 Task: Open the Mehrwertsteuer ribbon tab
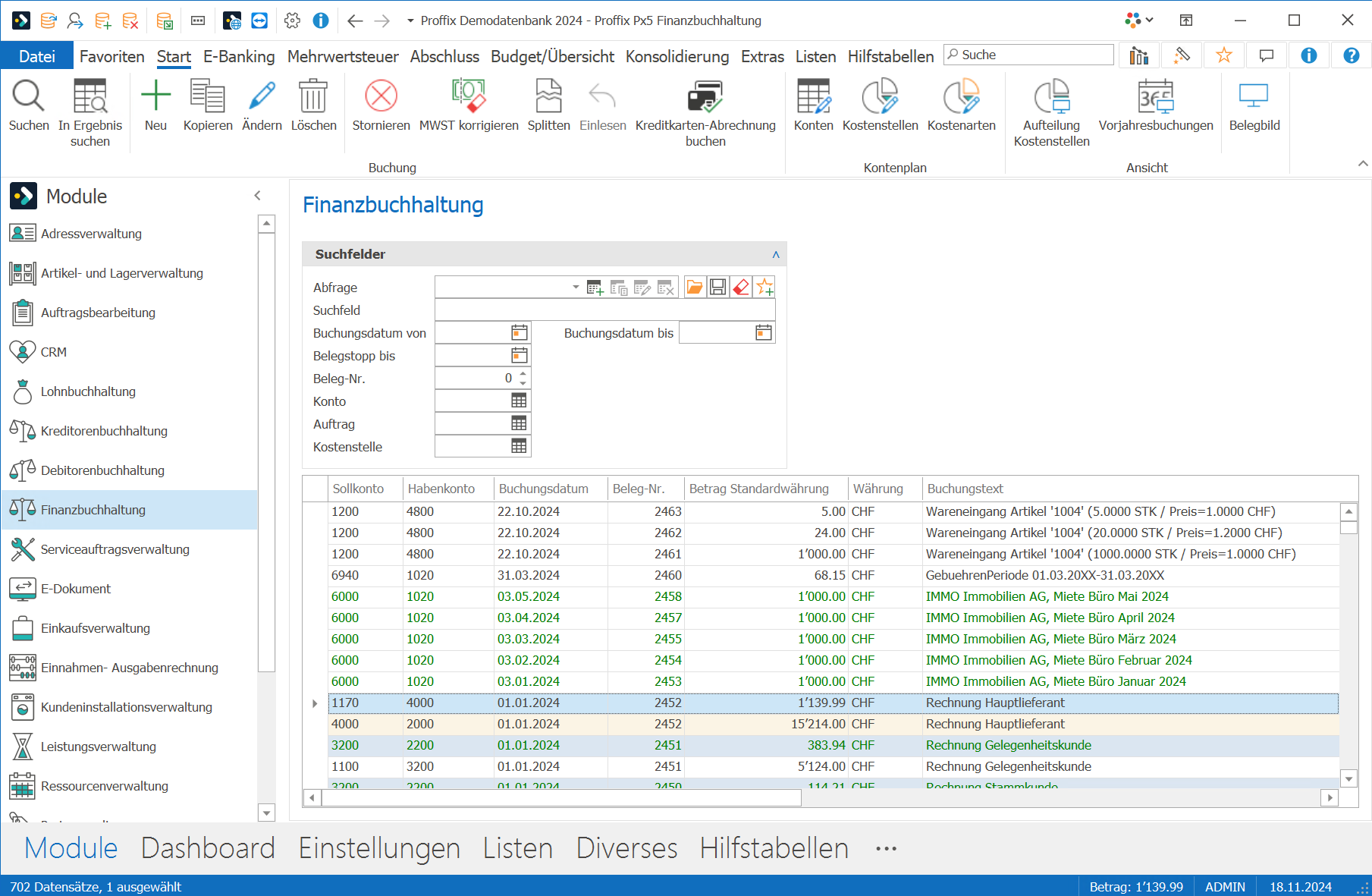point(343,56)
